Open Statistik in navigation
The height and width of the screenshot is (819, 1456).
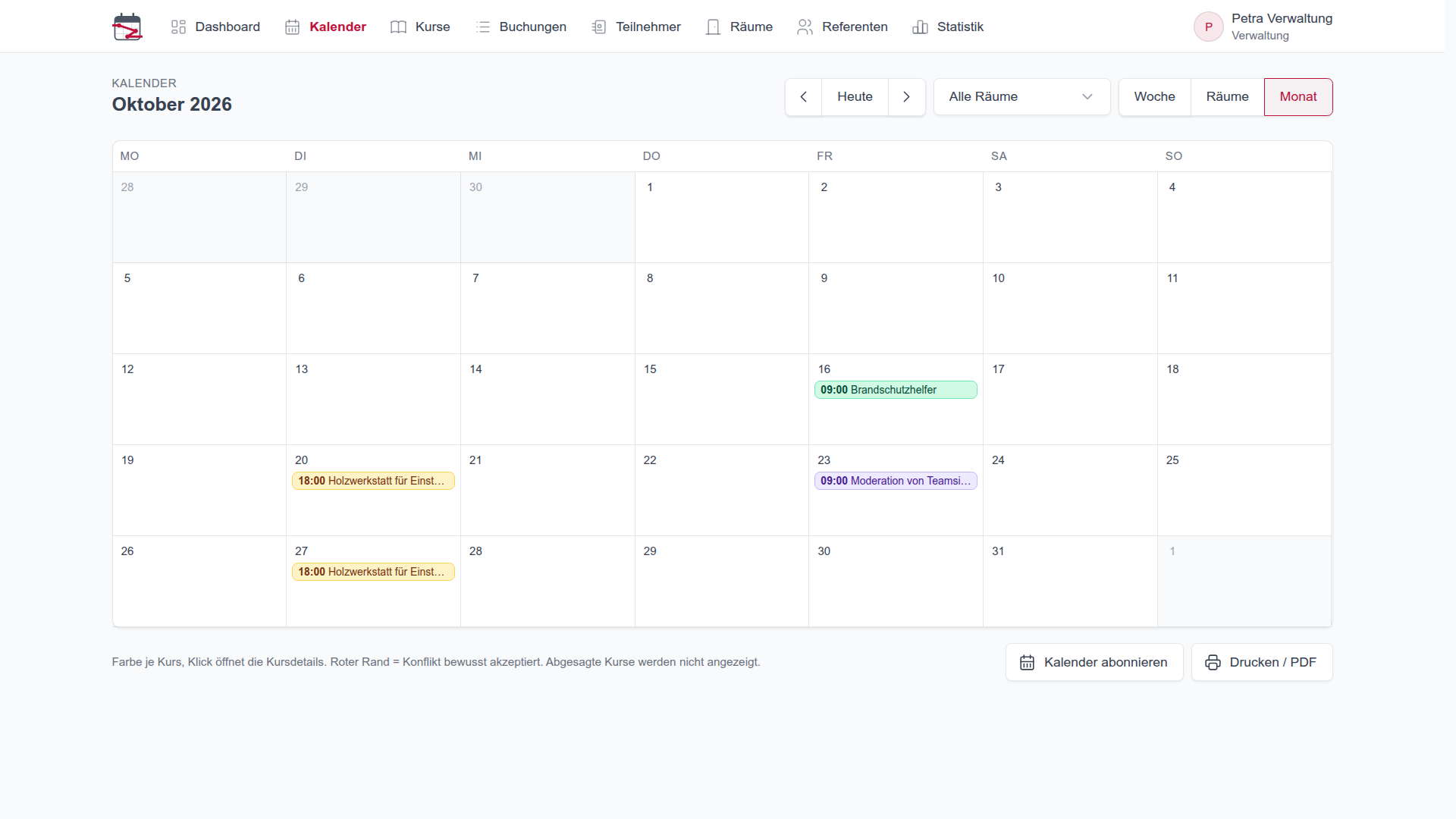[948, 27]
